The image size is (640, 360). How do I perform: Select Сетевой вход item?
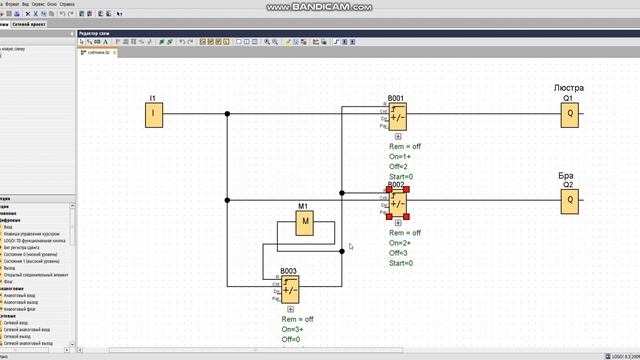click(16, 323)
